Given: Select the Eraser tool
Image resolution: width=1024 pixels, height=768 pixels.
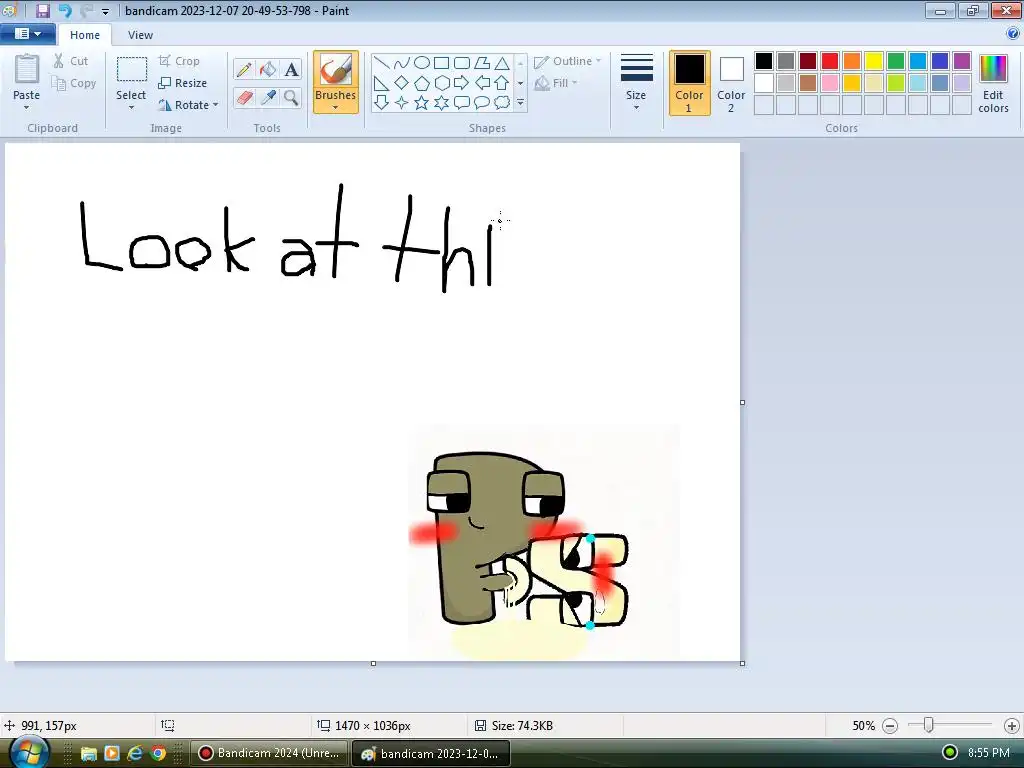Looking at the screenshot, I should (244, 98).
